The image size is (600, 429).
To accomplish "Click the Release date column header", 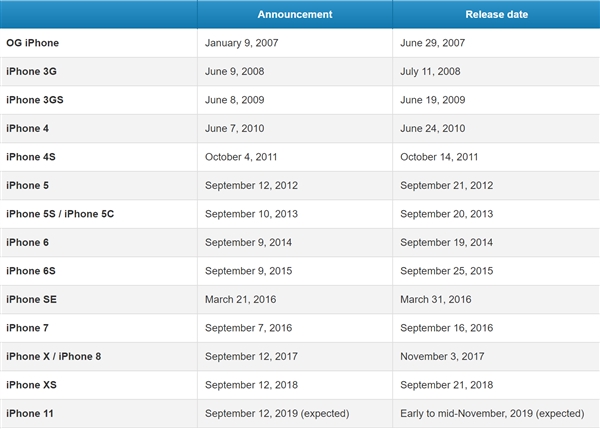I will coord(496,14).
